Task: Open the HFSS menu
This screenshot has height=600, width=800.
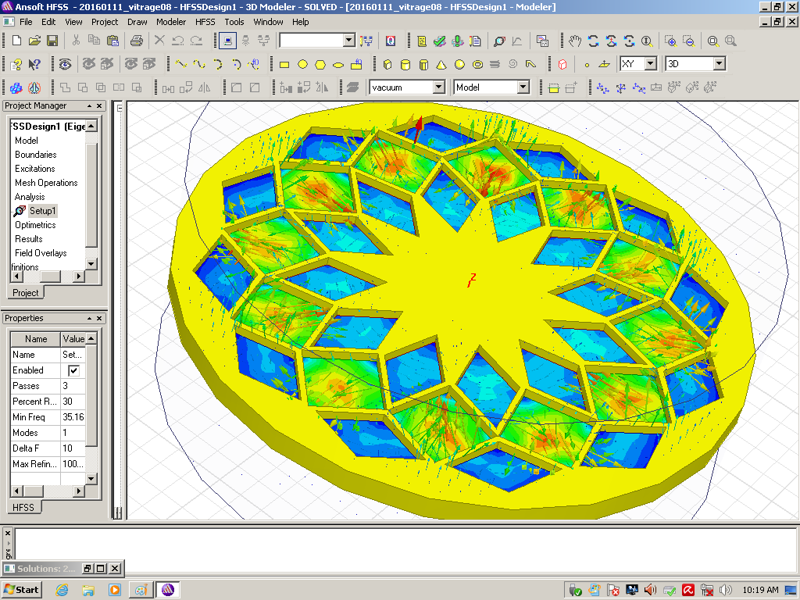Action: click(x=204, y=21)
